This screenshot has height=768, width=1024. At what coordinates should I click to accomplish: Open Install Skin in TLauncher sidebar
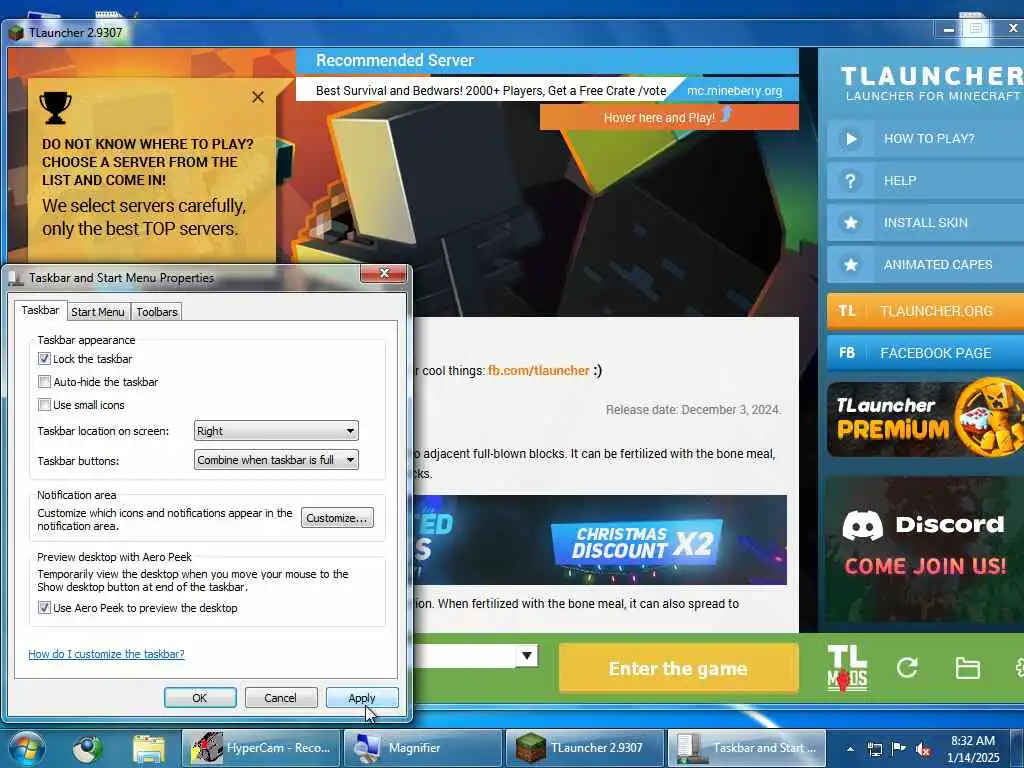[925, 223]
